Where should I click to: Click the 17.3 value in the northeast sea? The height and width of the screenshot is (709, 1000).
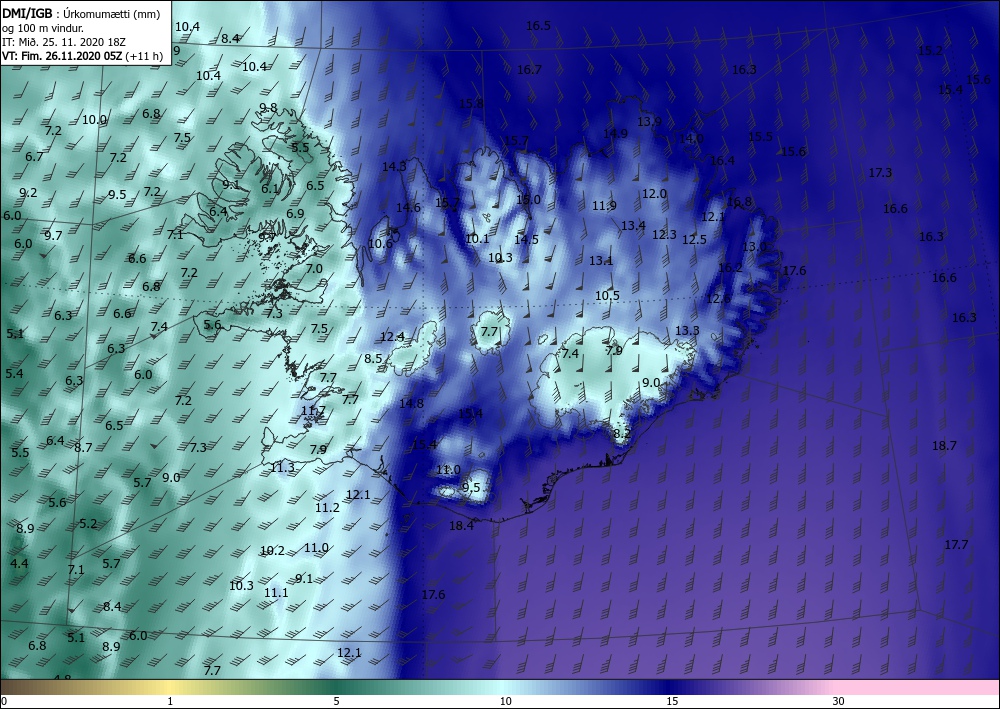click(881, 173)
